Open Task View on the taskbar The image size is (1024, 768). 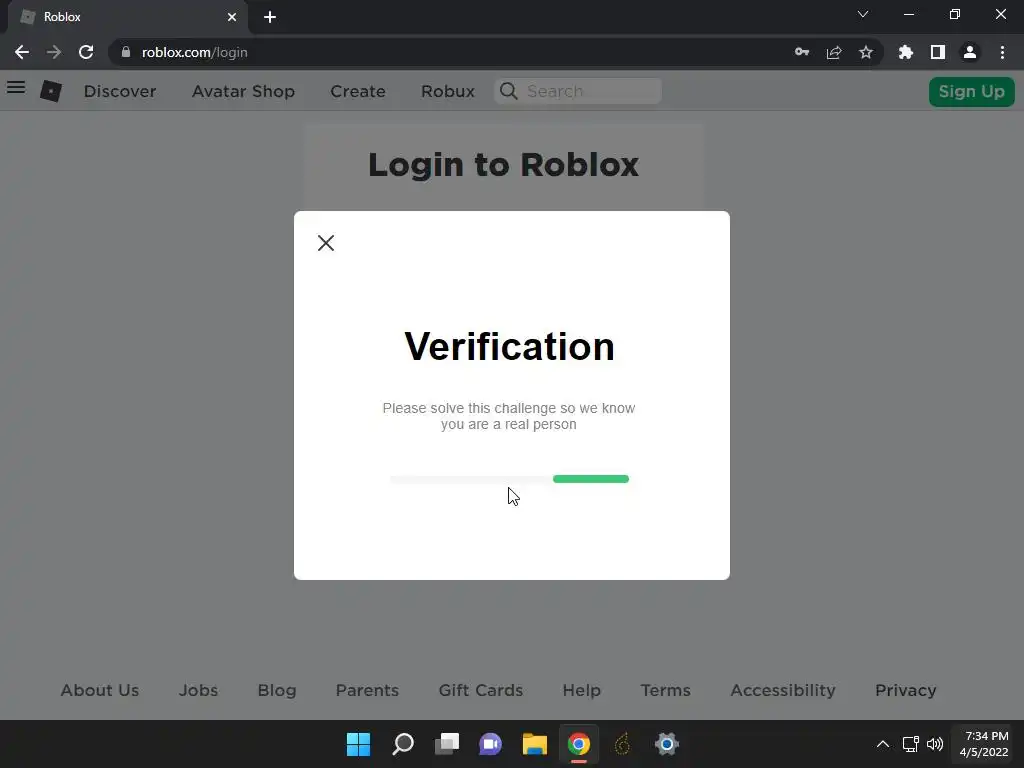pos(447,744)
